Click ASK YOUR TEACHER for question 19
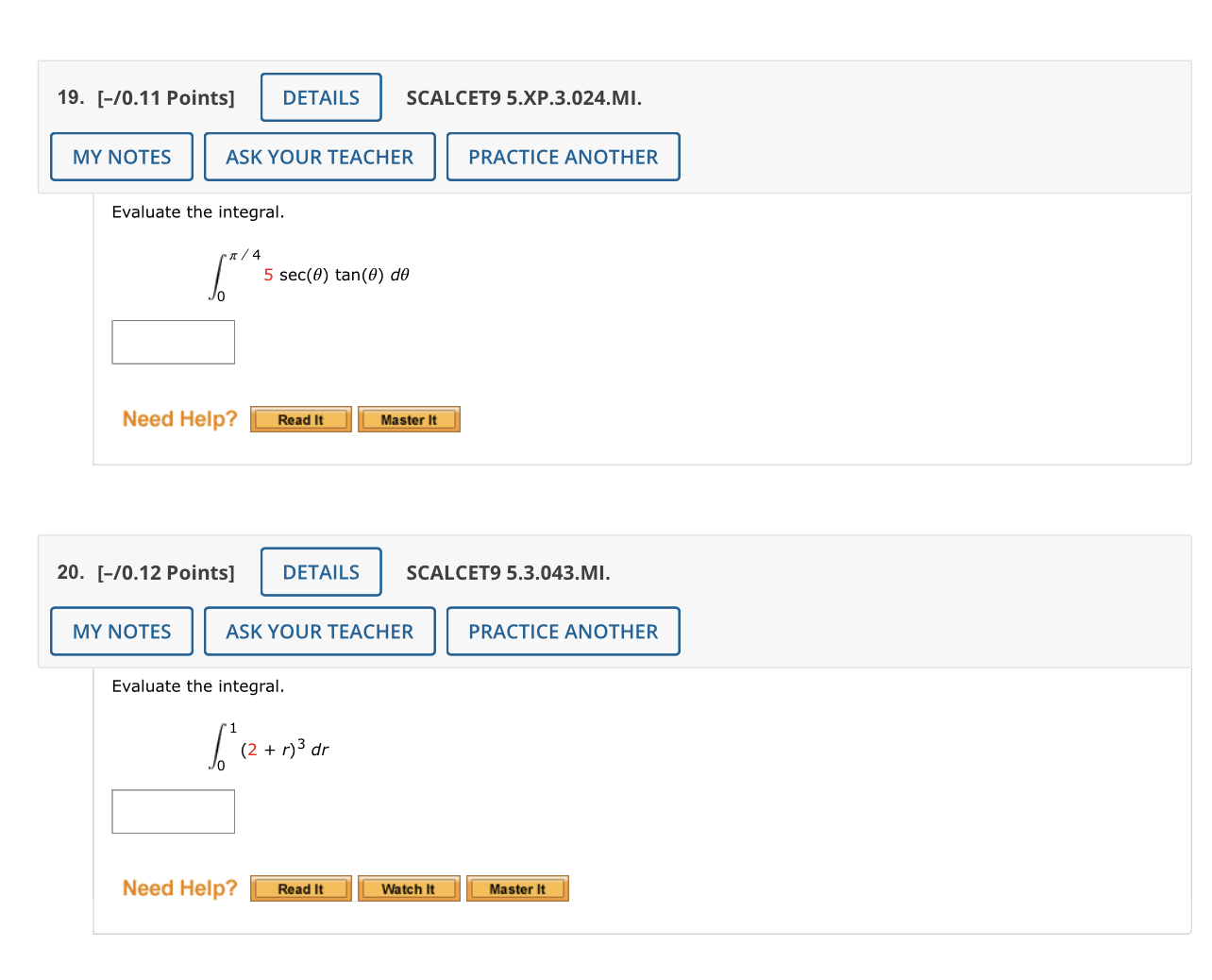Image resolution: width=1212 pixels, height=980 pixels. 320,157
